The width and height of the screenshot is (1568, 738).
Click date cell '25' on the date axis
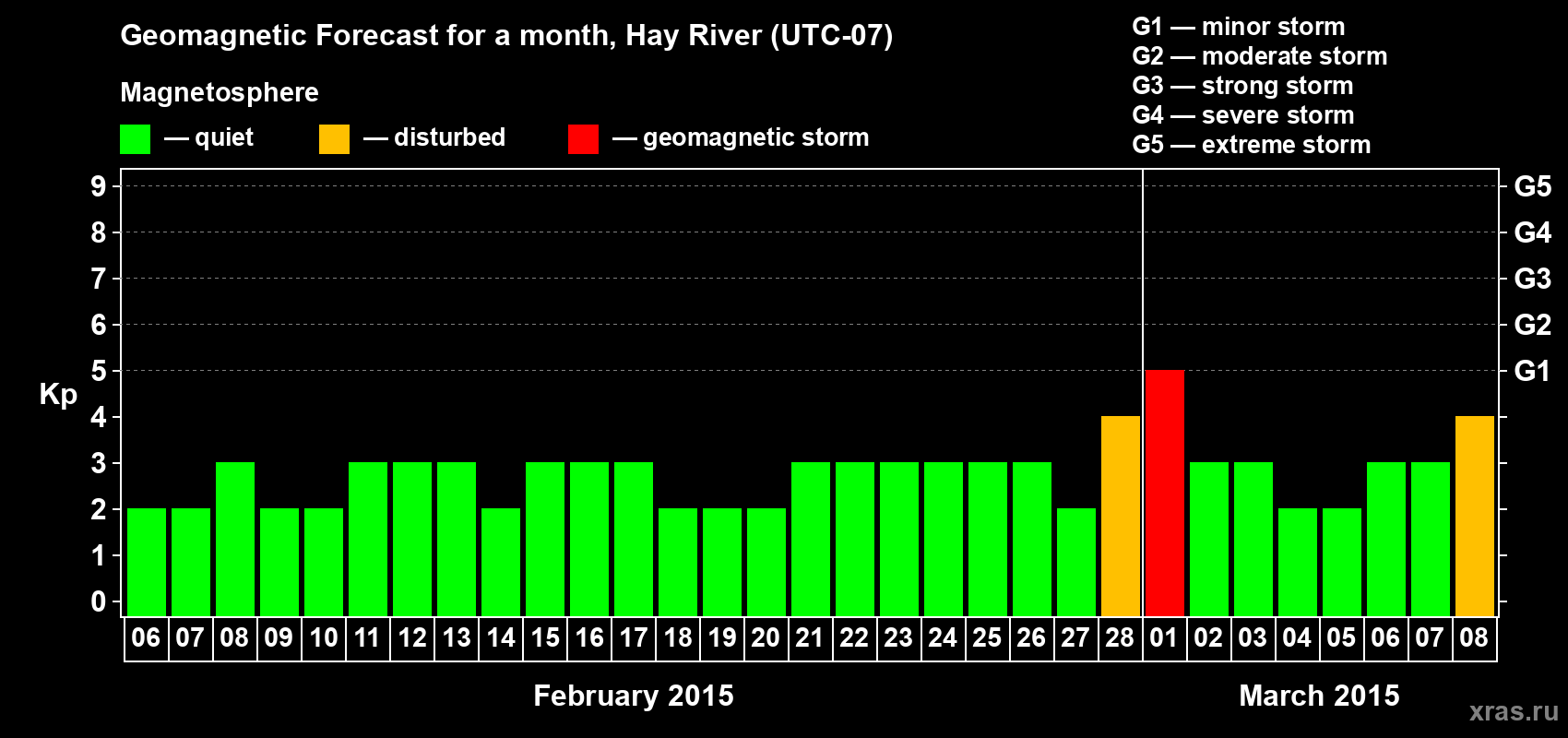pos(987,638)
